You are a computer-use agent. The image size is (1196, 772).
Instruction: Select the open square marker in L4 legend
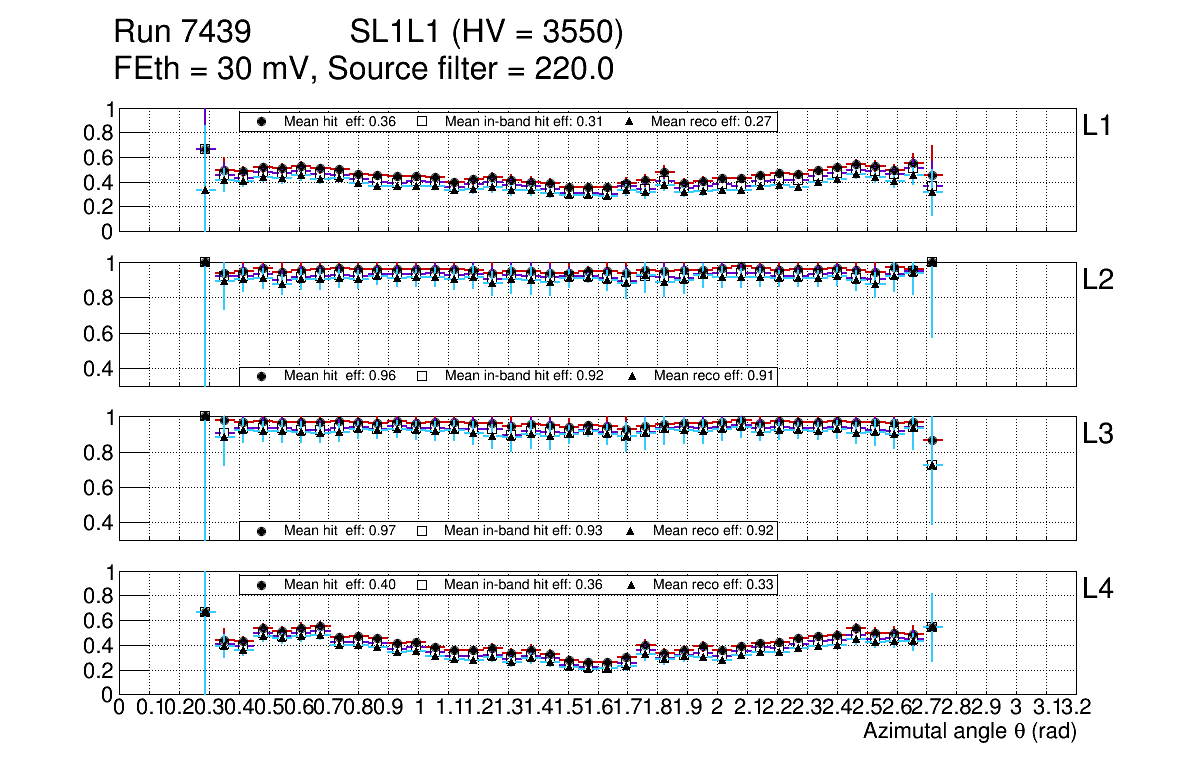(x=422, y=584)
